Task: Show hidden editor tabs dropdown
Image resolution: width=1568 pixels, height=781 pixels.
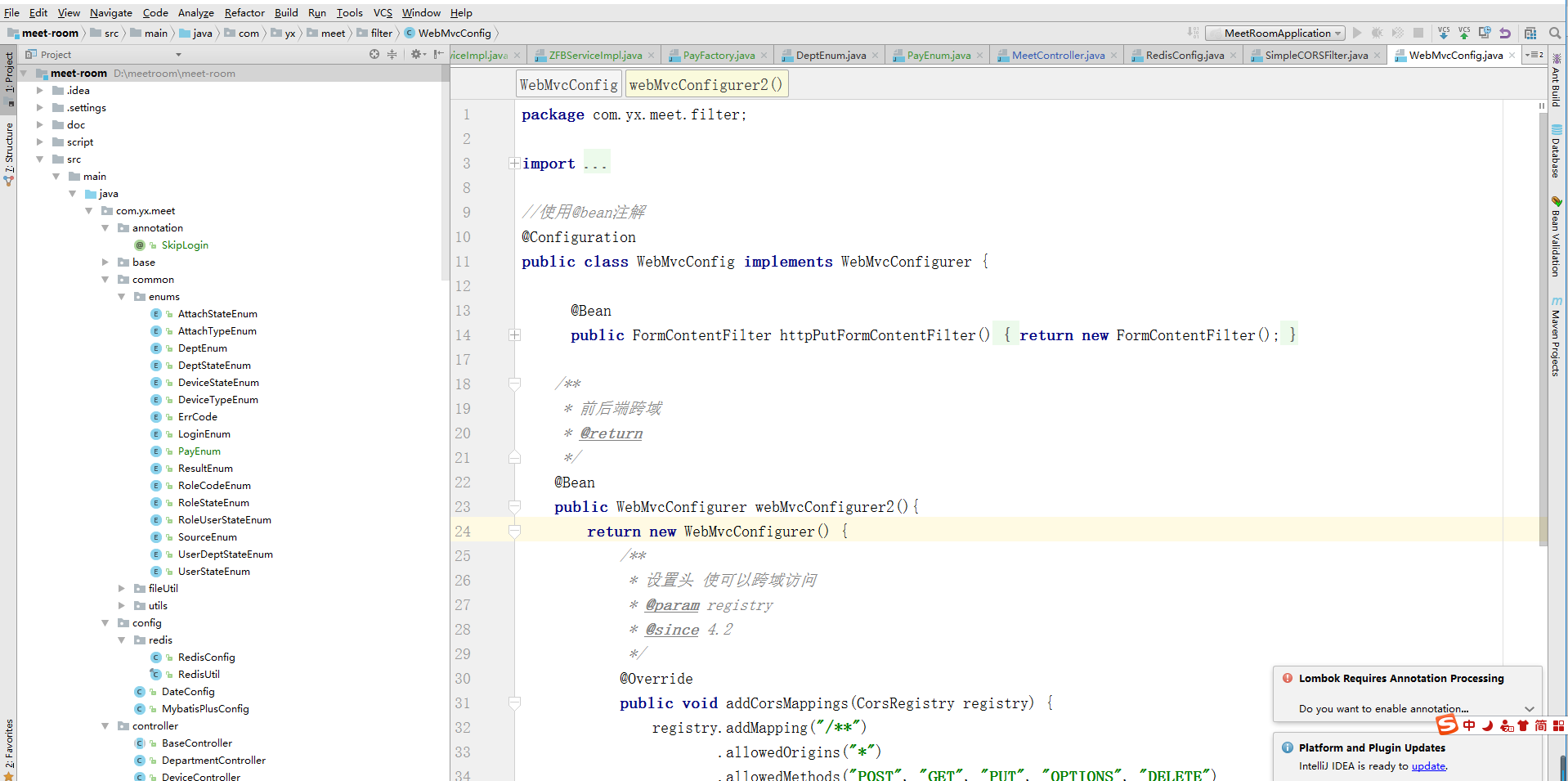Action: click(1534, 55)
